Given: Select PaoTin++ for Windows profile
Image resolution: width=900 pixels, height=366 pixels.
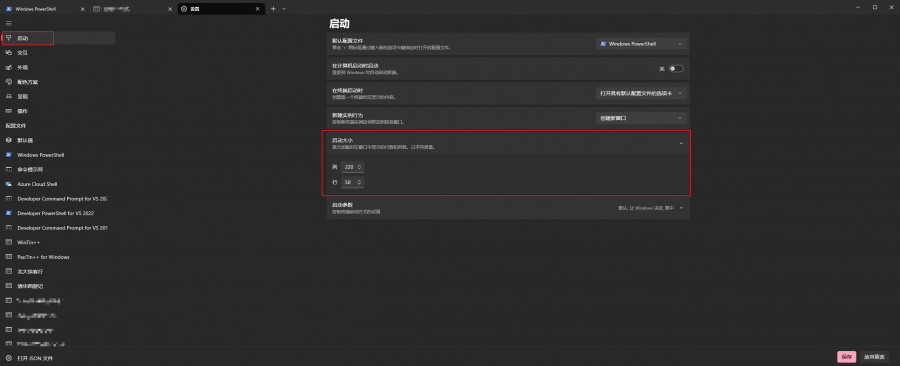Looking at the screenshot, I should point(58,257).
